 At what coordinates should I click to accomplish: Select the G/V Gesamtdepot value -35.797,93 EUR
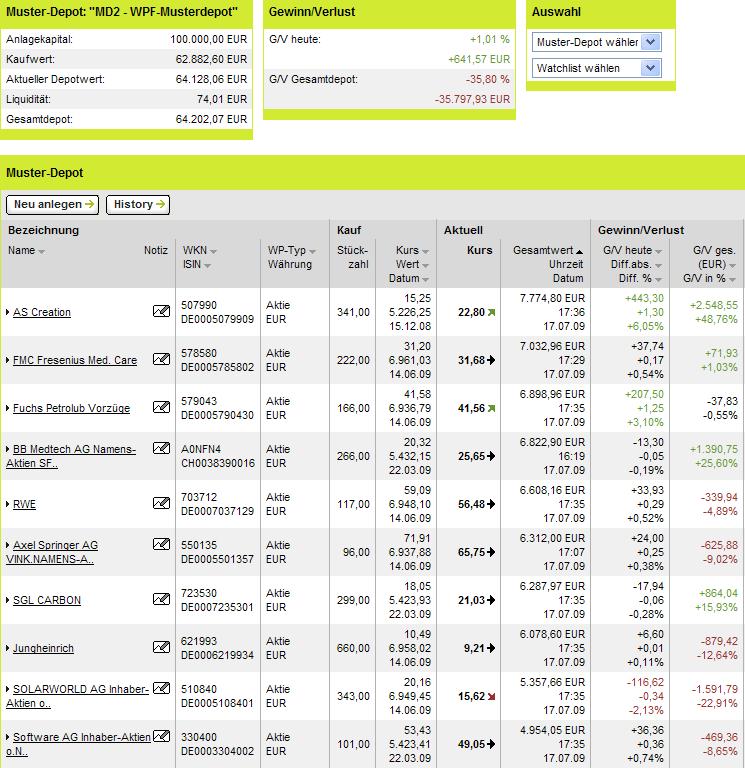(472, 99)
